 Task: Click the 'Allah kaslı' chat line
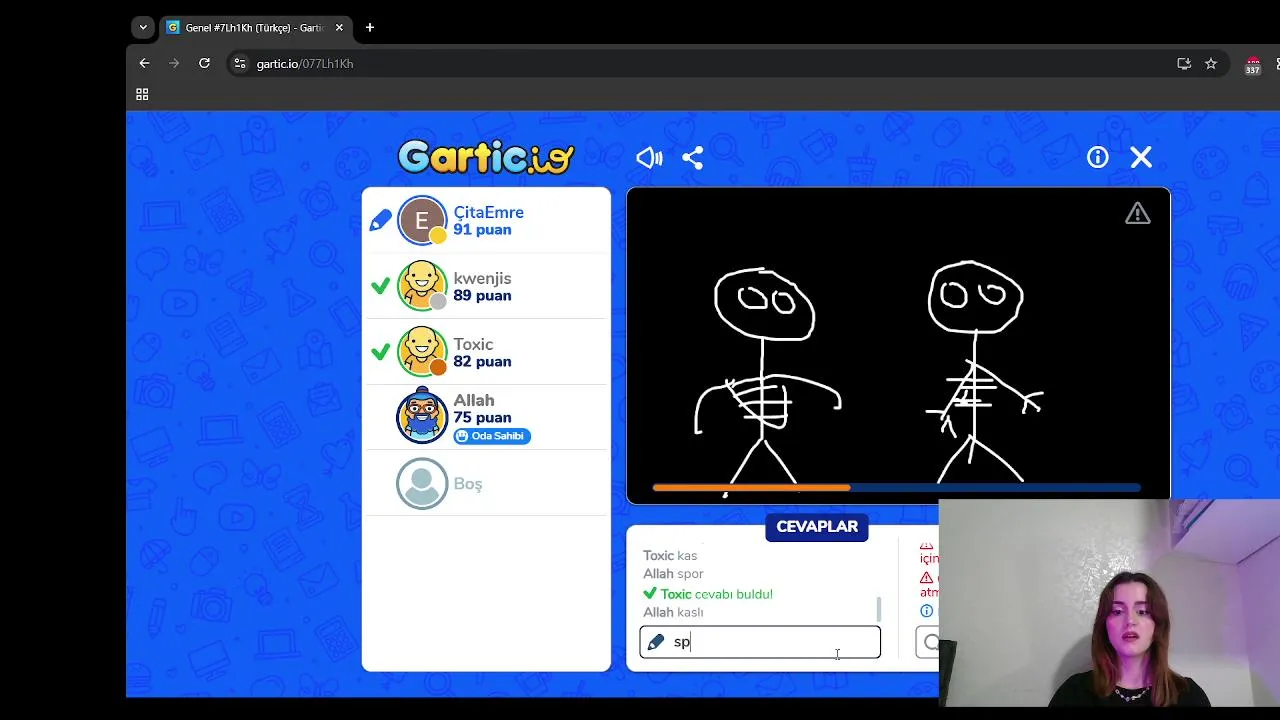[x=673, y=612]
